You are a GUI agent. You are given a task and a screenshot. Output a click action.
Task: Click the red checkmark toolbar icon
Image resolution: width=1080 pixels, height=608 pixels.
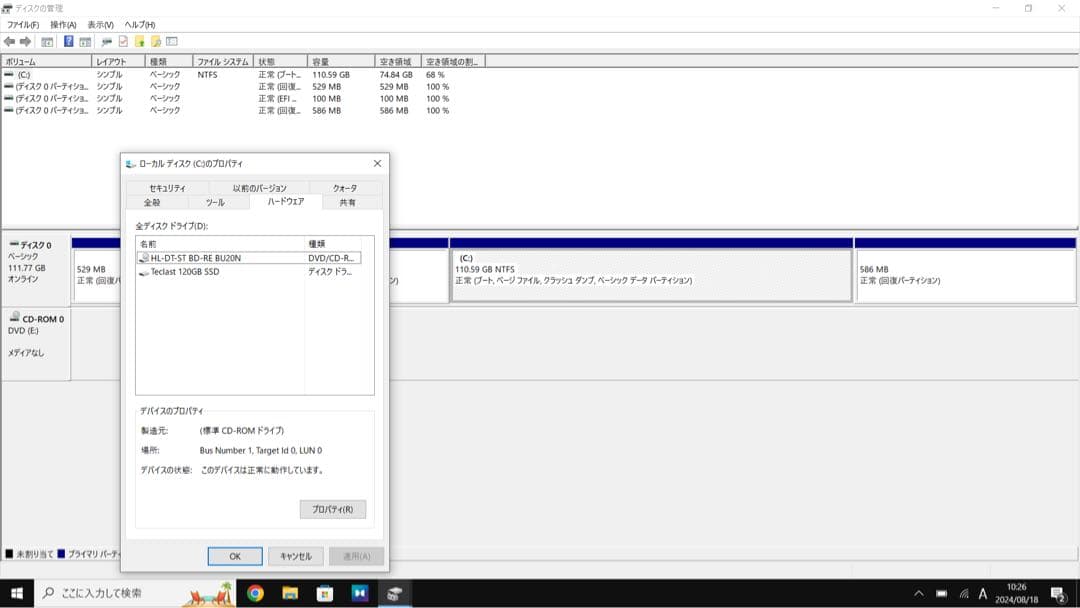click(x=123, y=41)
